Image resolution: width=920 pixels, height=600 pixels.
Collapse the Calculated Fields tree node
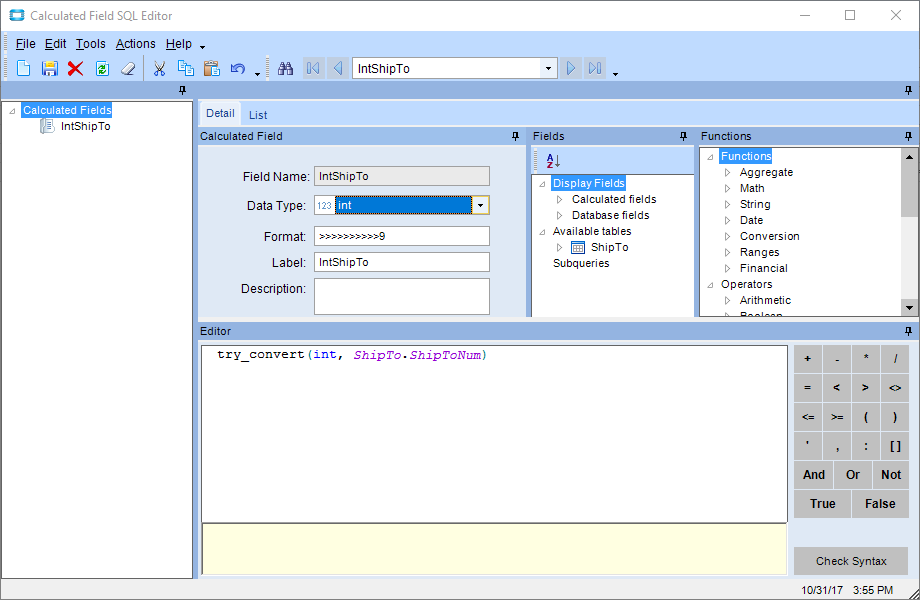(12, 110)
